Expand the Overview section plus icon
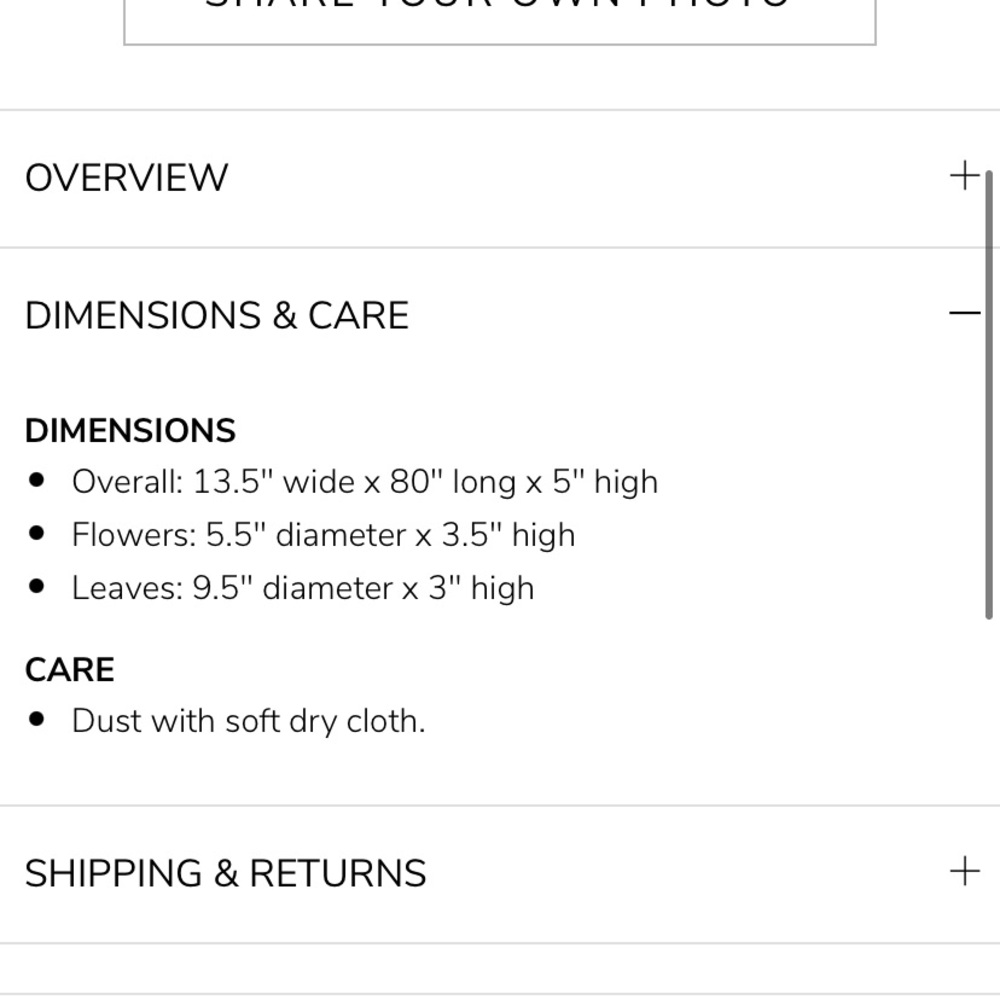Image resolution: width=1000 pixels, height=1000 pixels. [x=964, y=177]
